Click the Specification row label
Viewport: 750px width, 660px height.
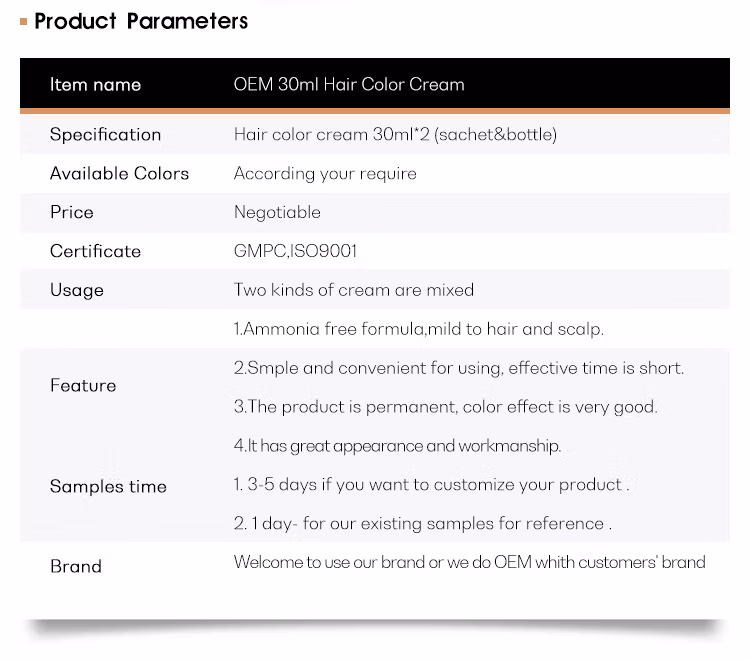[105, 134]
